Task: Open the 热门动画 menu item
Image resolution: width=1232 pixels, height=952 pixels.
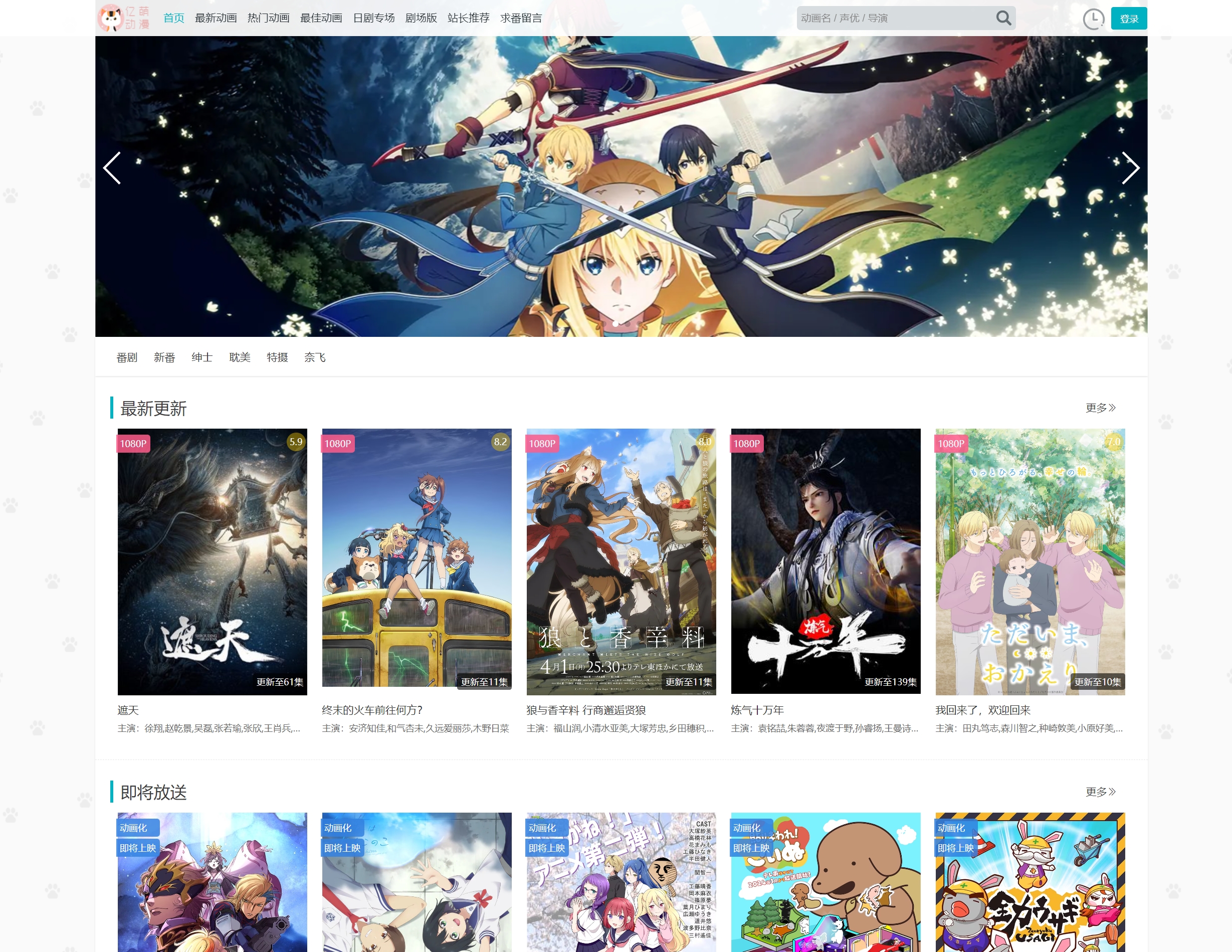Action: [269, 18]
